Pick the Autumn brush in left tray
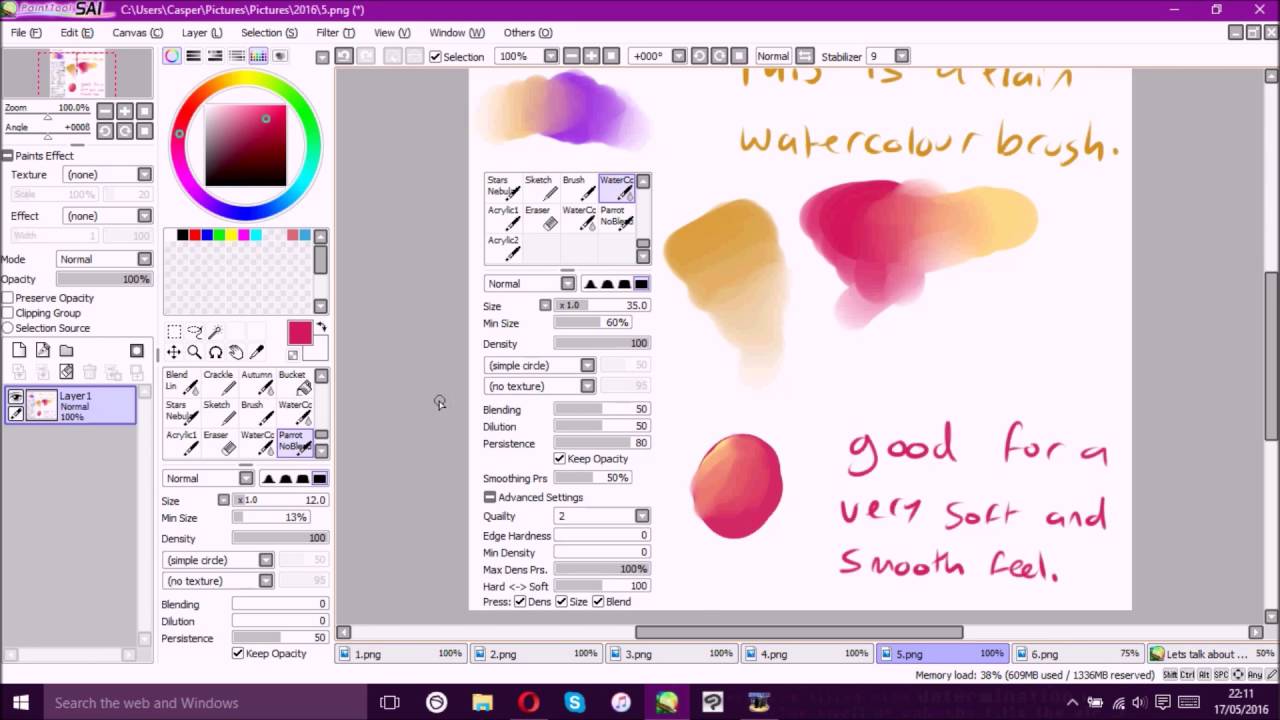 pyautogui.click(x=257, y=382)
